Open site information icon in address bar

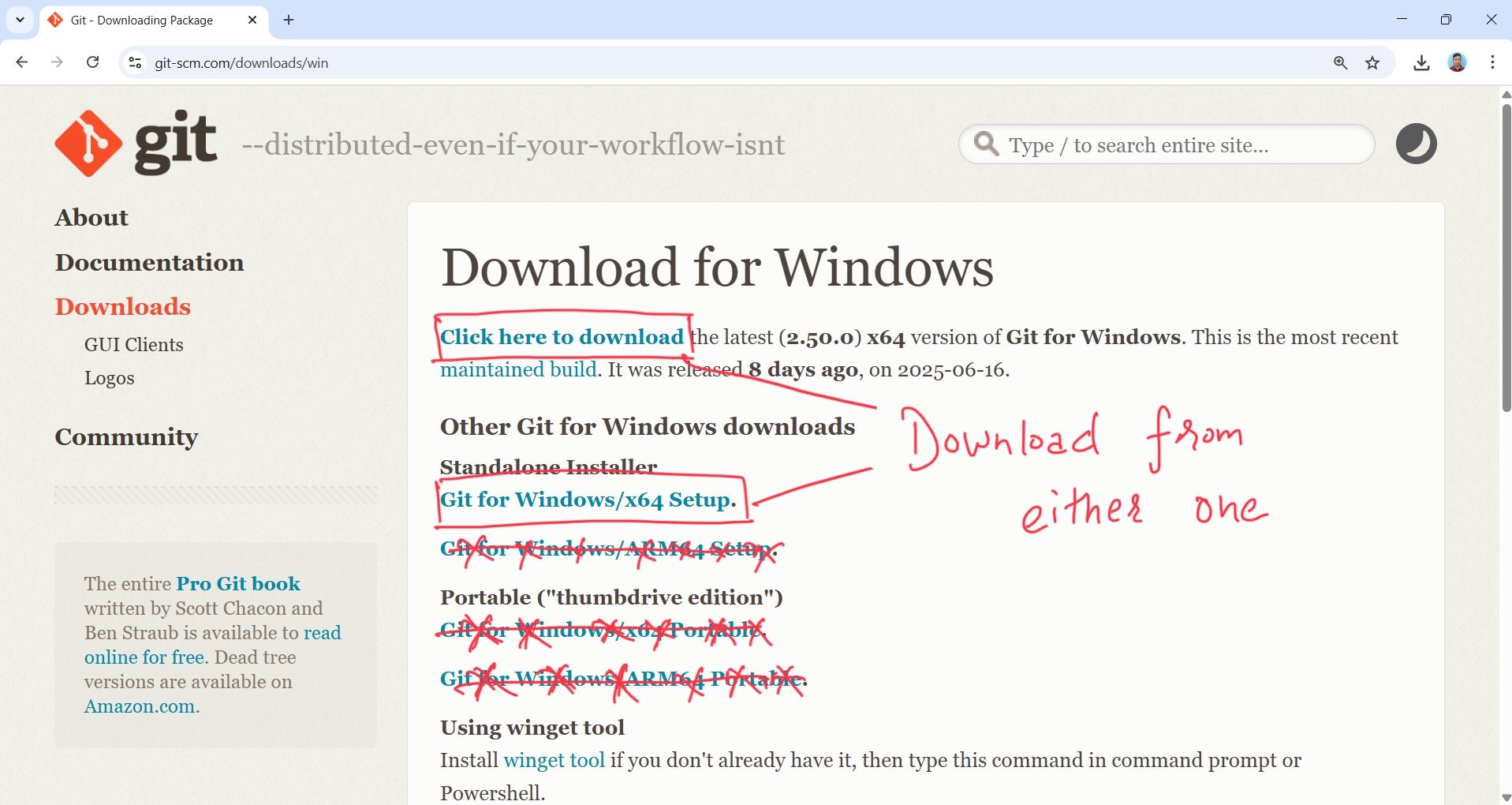135,62
